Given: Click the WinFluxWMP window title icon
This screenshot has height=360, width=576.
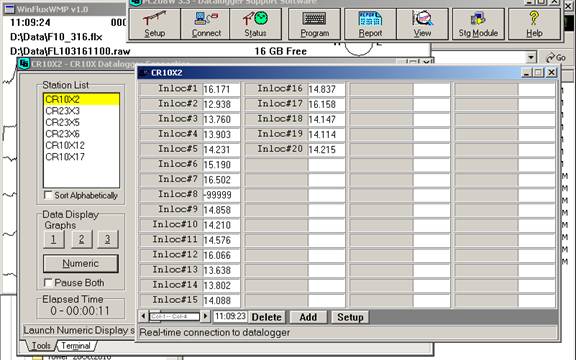Looking at the screenshot, I should [9, 9].
